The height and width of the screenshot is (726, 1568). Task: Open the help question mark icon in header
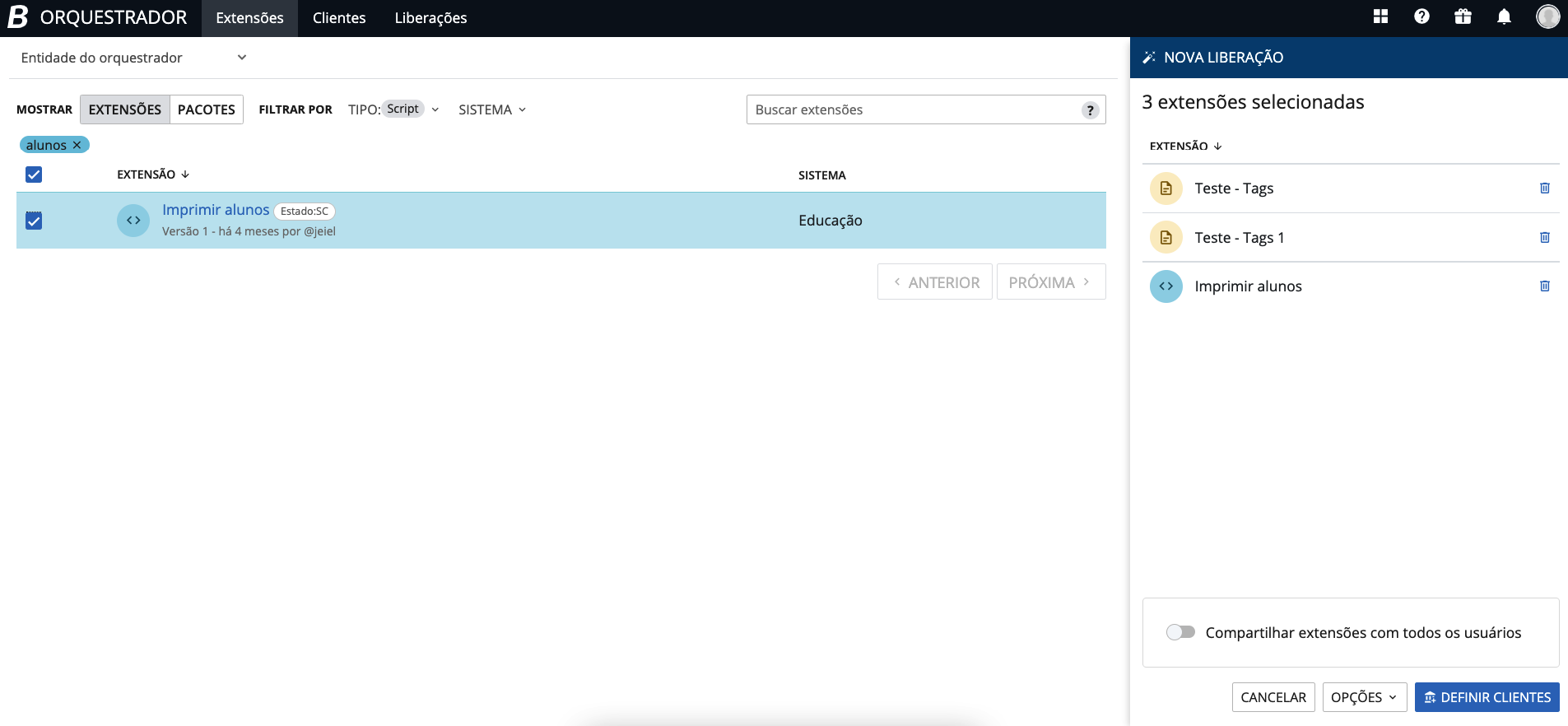(1421, 16)
